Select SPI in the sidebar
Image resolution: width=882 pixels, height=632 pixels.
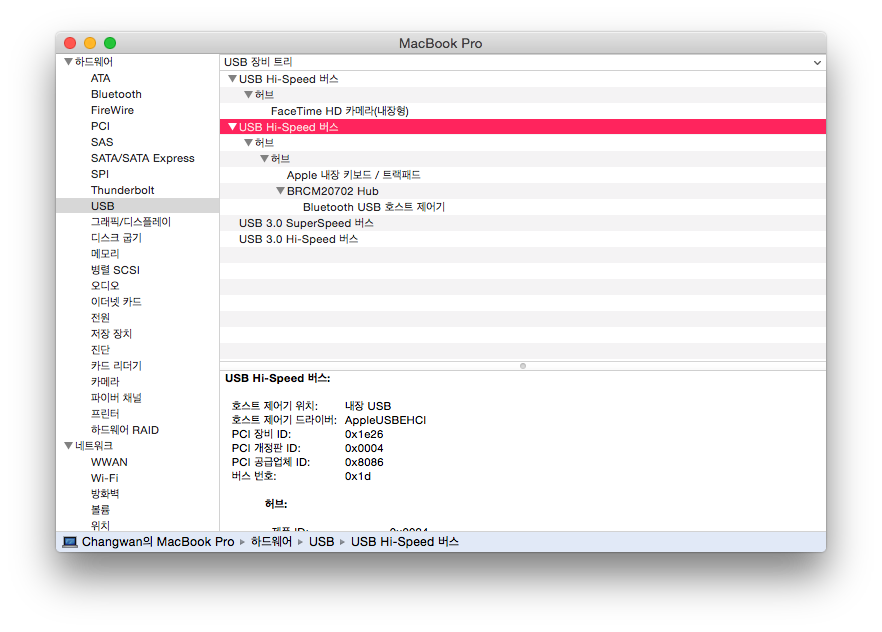point(100,174)
